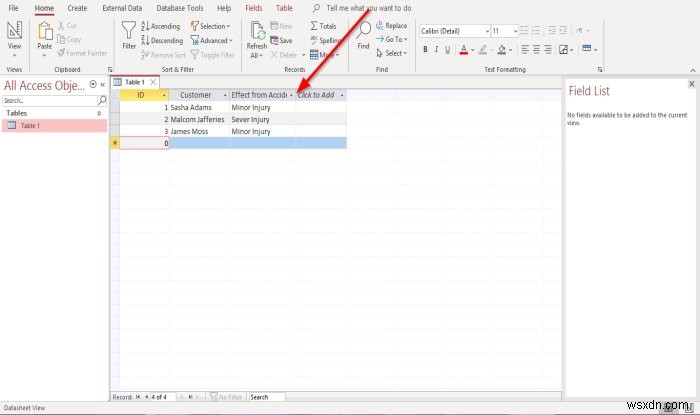Click the Gridlines icon
Image resolution: width=700 pixels, height=415 pixels.
click(x=563, y=50)
